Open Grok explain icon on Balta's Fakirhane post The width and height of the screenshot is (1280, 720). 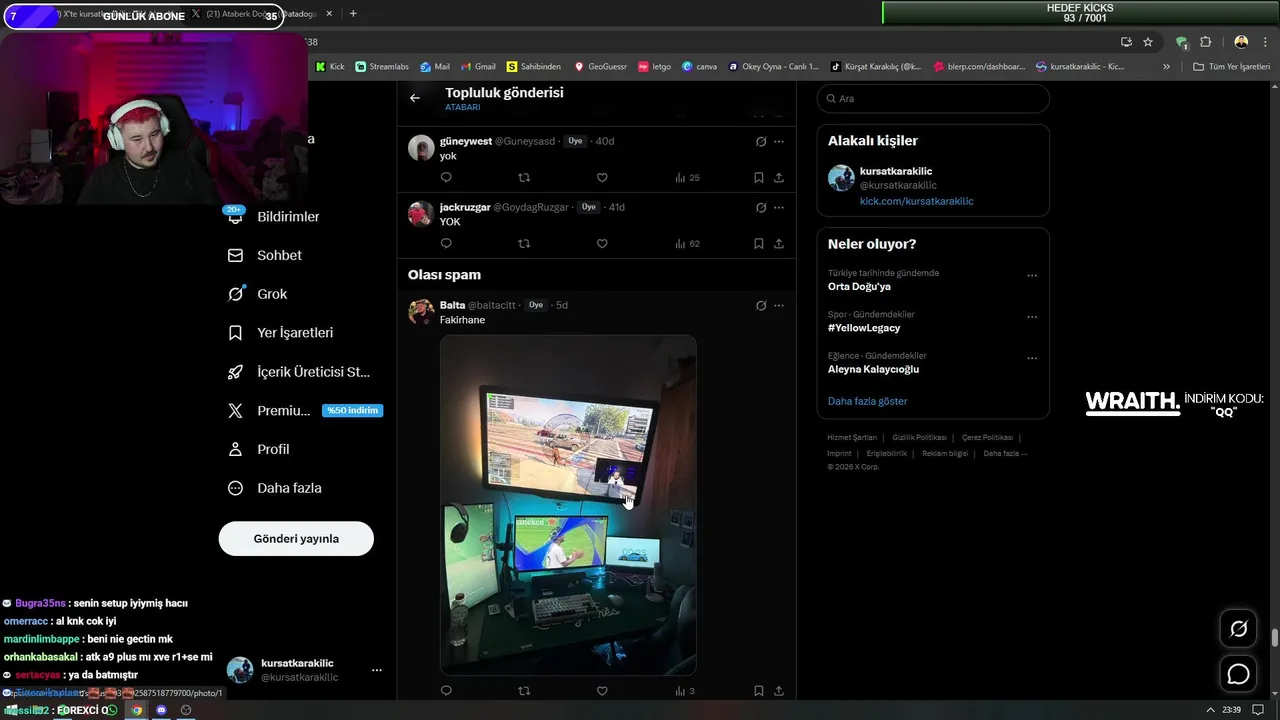point(761,305)
